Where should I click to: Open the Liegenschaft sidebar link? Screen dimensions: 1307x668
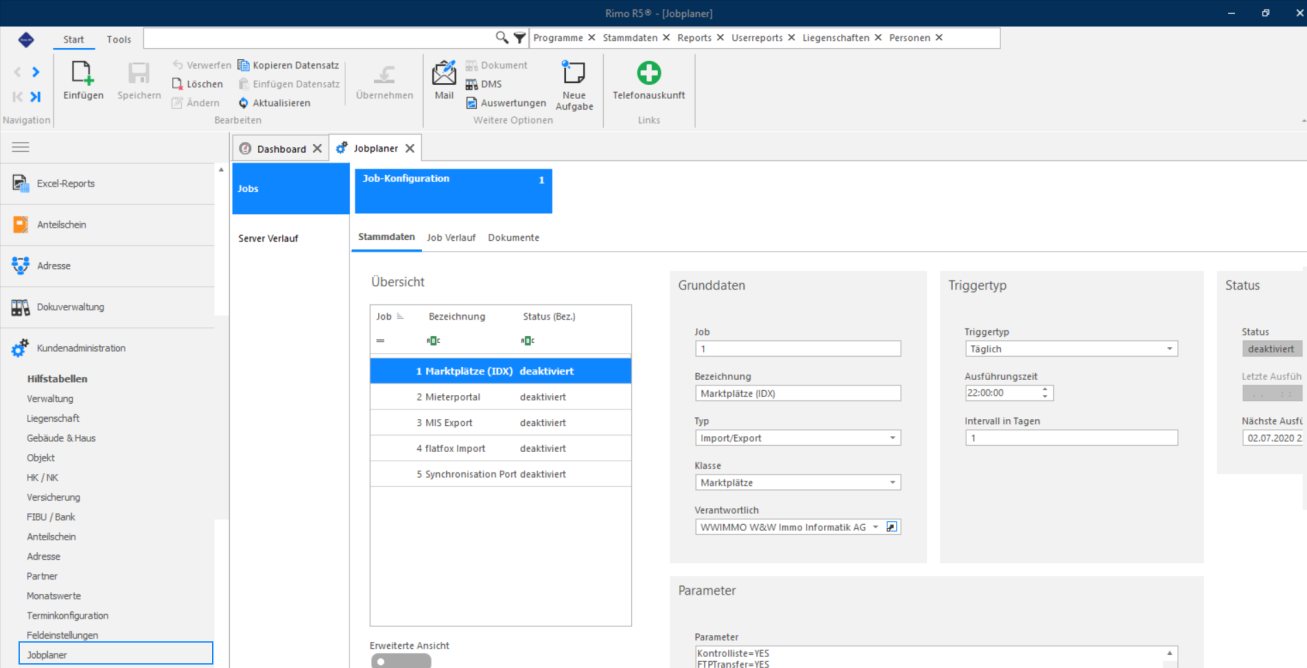click(53, 418)
